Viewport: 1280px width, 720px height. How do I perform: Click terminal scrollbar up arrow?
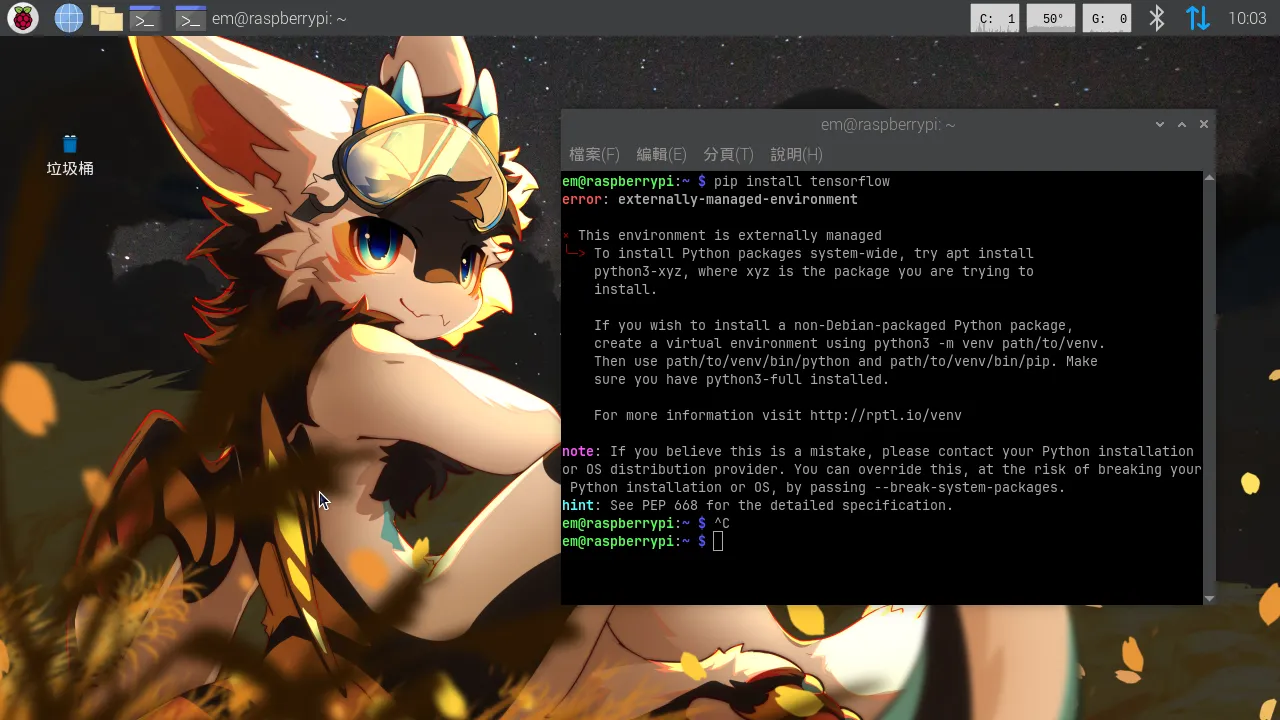coord(1209,177)
